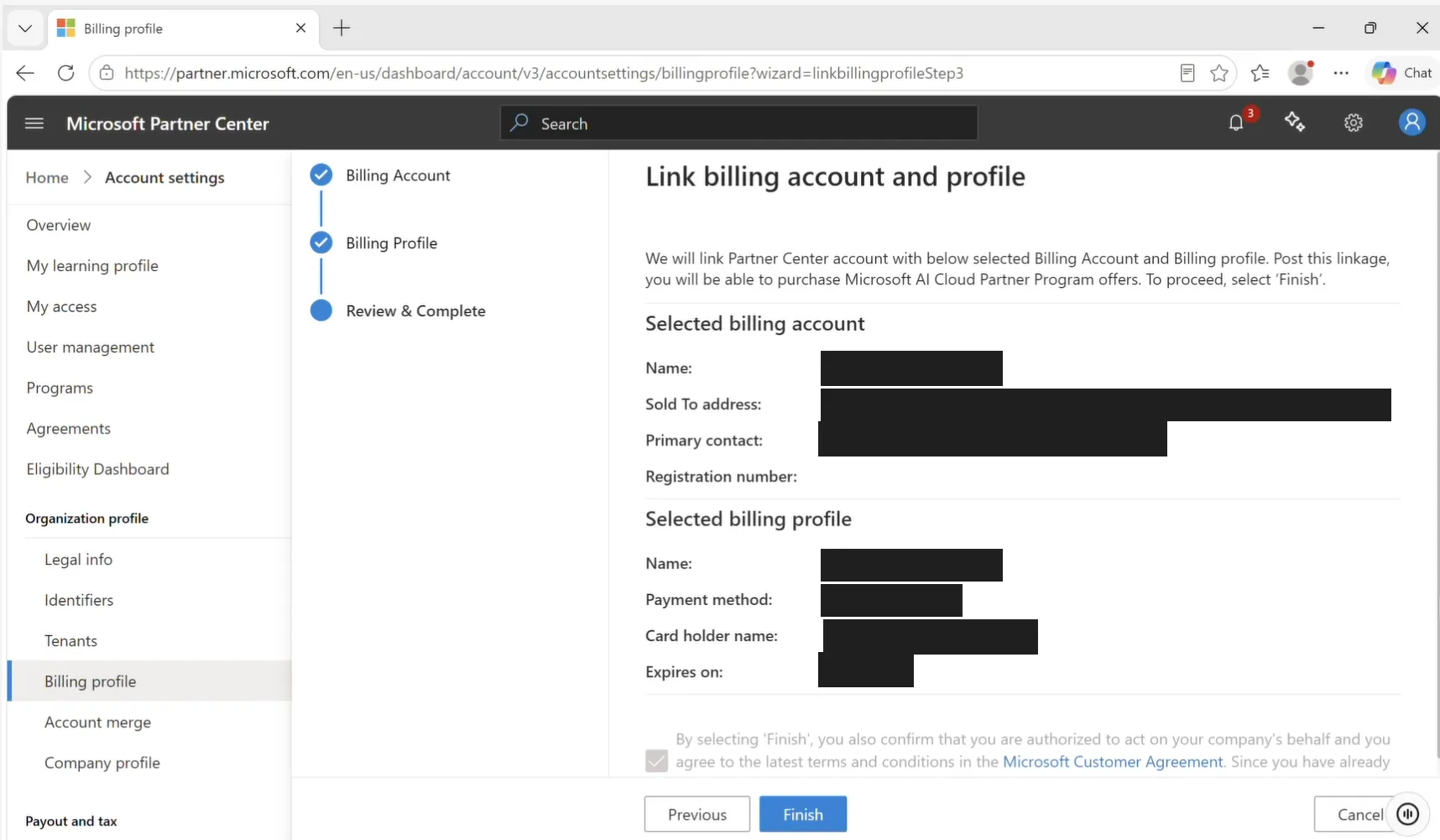Image resolution: width=1440 pixels, height=840 pixels.
Task: Close the Billing profile browser tab
Action: click(x=300, y=29)
